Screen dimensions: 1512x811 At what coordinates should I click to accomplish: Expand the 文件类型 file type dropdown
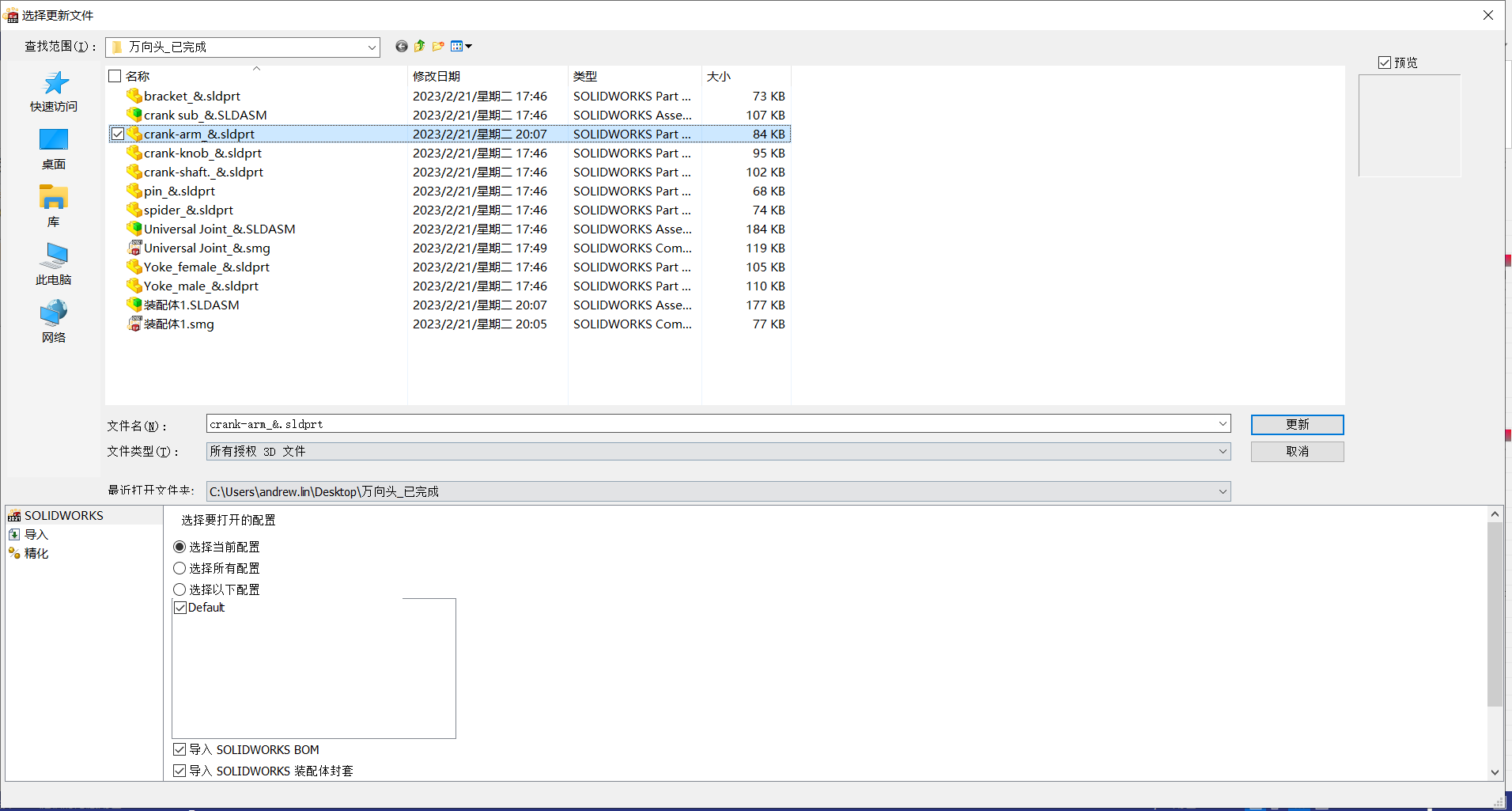[1223, 451]
